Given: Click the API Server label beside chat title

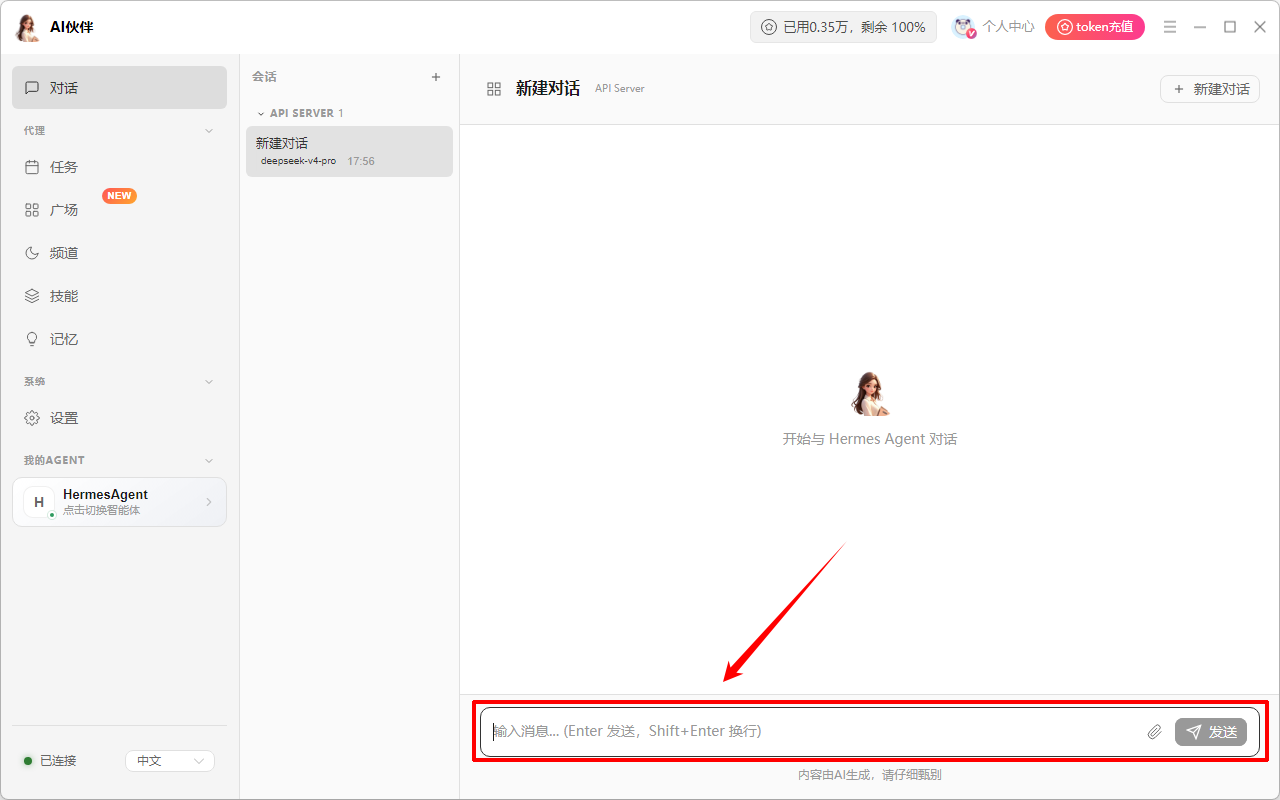Looking at the screenshot, I should pos(620,89).
